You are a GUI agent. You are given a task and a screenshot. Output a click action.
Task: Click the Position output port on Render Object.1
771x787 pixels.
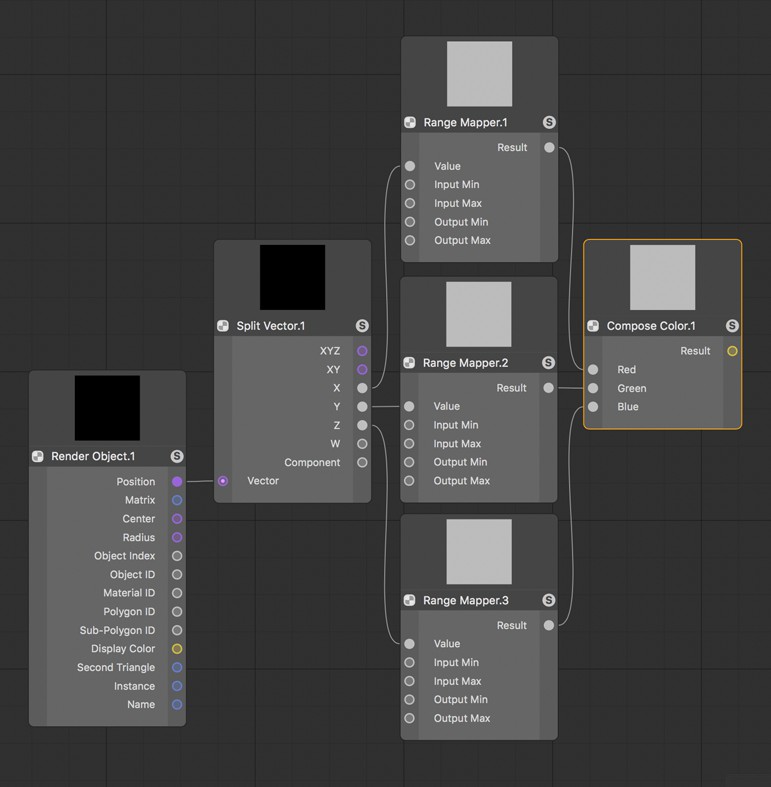tap(177, 482)
